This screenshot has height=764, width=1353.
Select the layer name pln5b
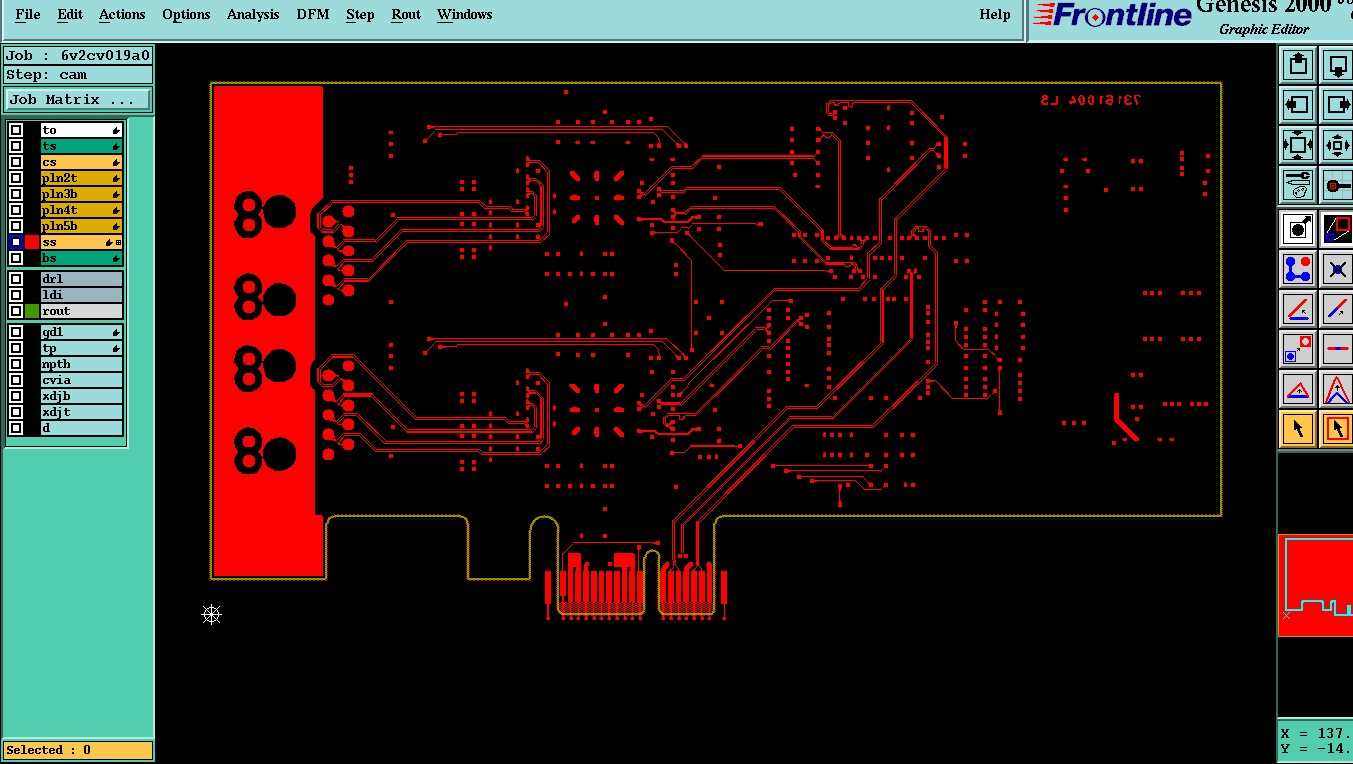81,226
